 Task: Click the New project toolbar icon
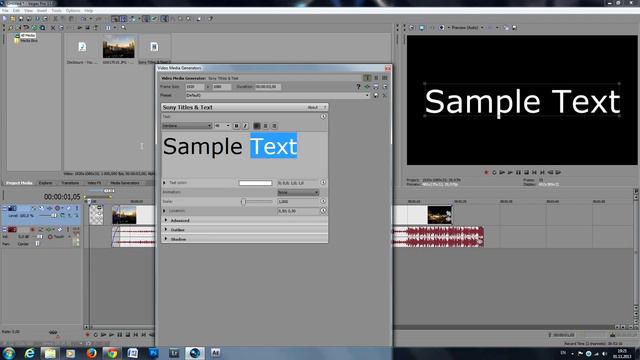tap(5, 19)
